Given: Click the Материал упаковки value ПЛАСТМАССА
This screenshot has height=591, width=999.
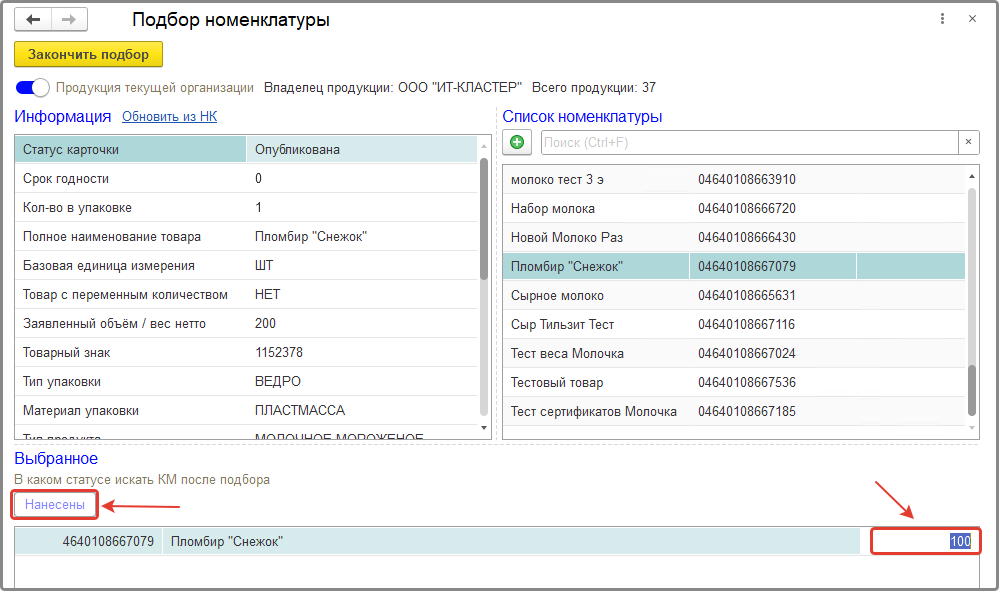Looking at the screenshot, I should tap(300, 411).
